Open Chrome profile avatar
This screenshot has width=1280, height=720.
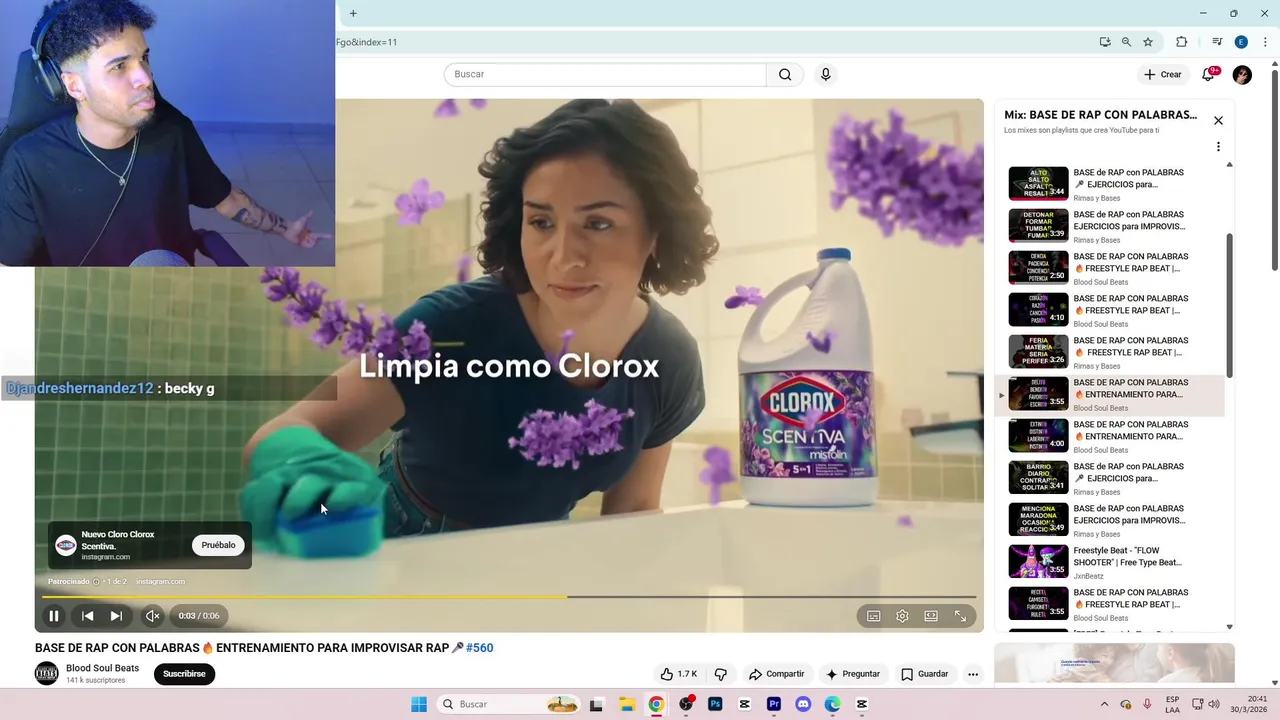click(1241, 42)
